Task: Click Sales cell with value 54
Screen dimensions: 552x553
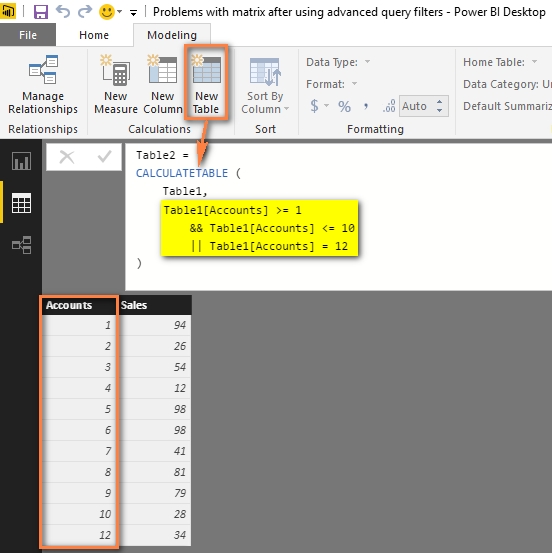Action: [x=155, y=367]
